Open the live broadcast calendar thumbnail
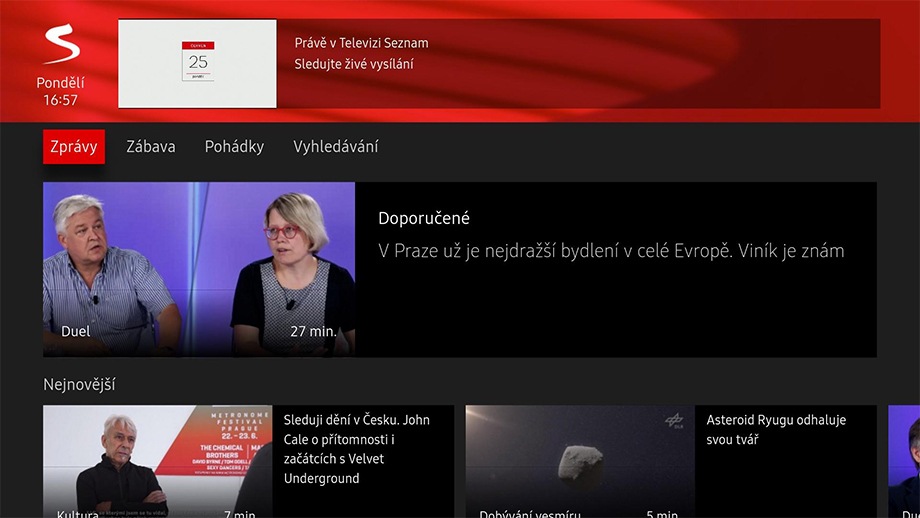 (x=197, y=63)
